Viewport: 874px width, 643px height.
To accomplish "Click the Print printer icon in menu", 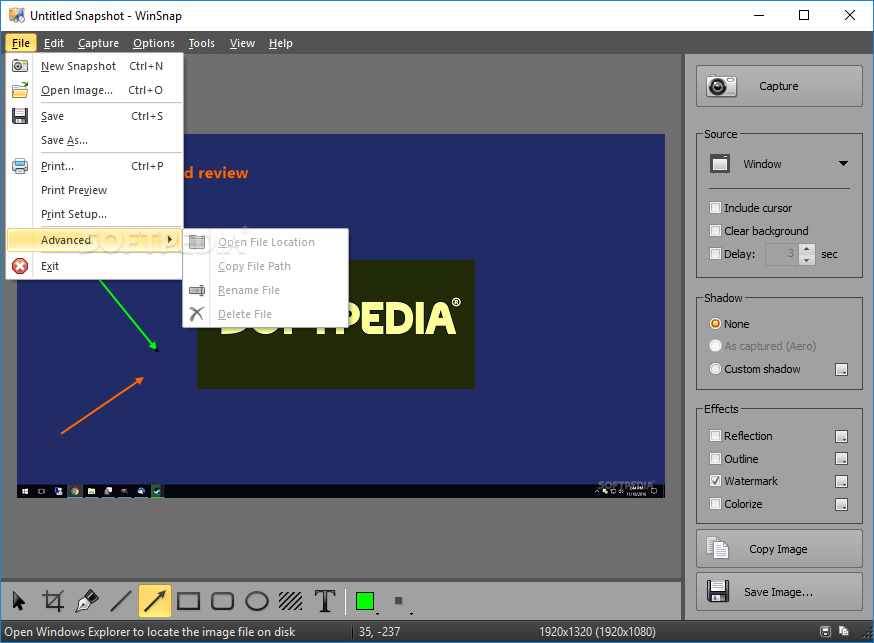I will (x=20, y=166).
